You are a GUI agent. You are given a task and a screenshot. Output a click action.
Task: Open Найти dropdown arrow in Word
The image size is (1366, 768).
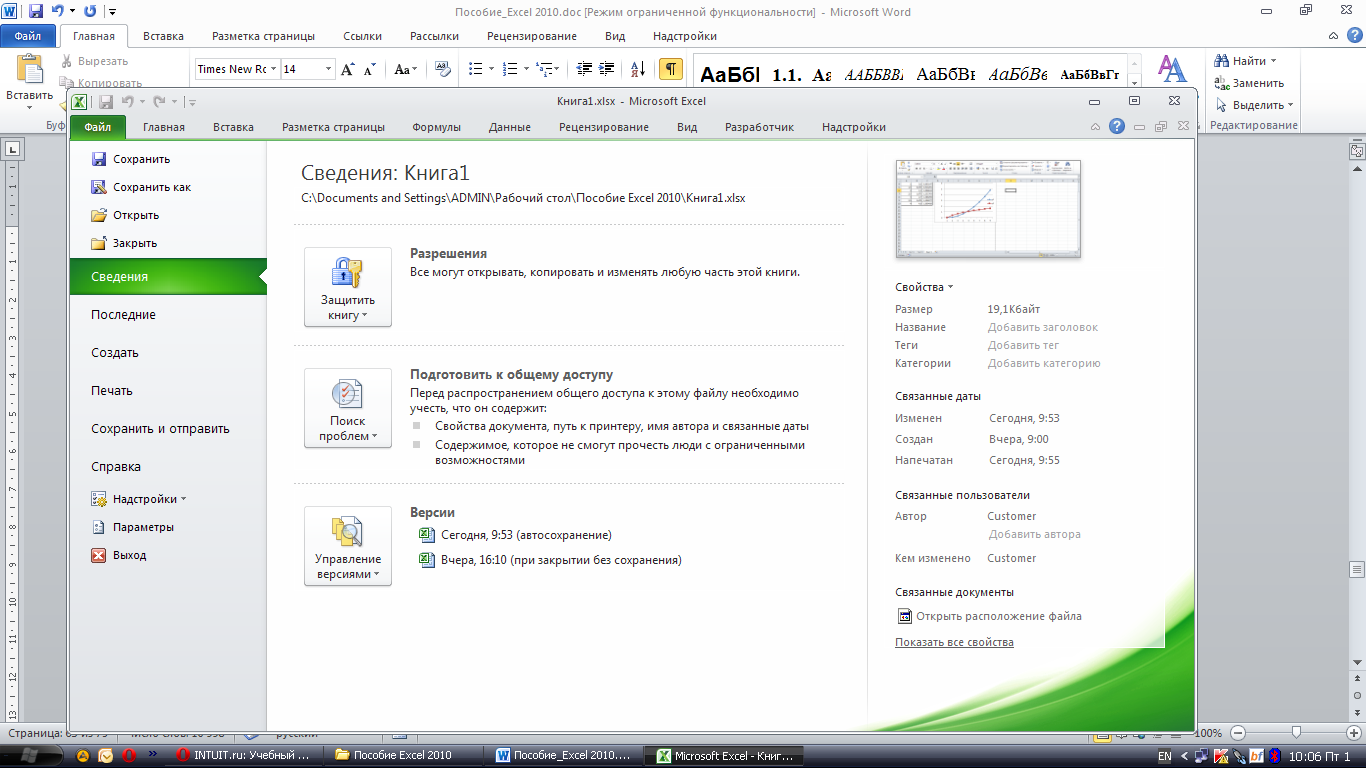point(1274,61)
